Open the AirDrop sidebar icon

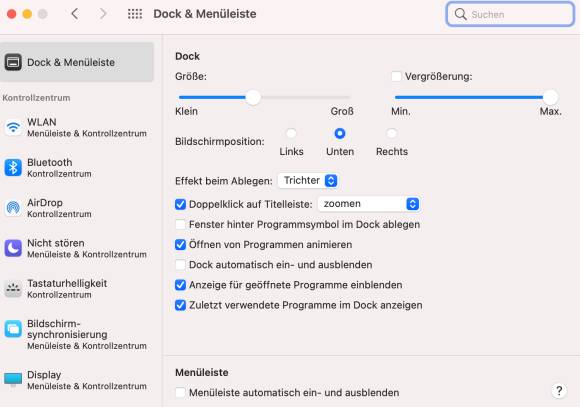[x=13, y=208]
